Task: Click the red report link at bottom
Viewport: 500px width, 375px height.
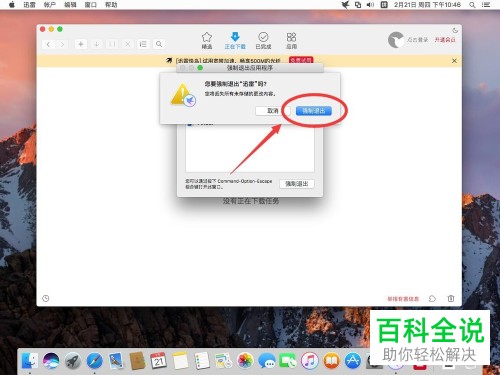Action: pos(403,299)
